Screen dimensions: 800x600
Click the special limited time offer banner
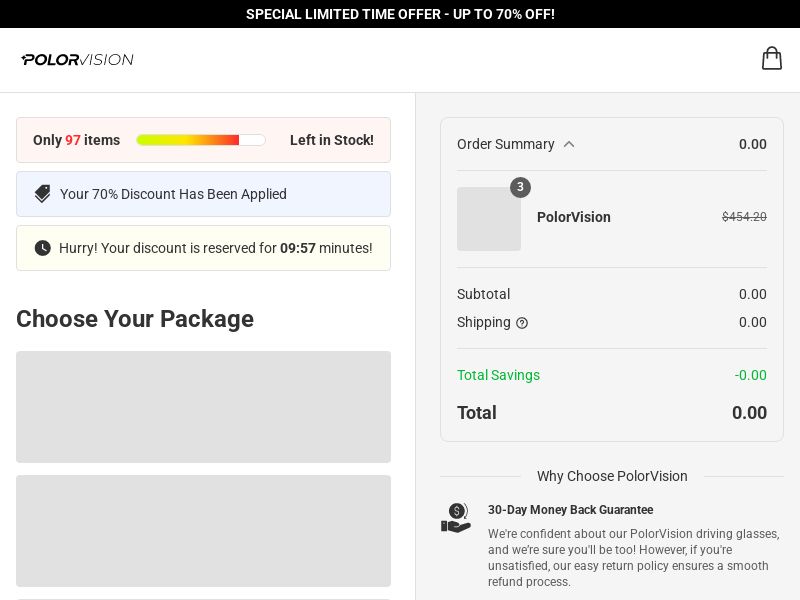tap(400, 14)
